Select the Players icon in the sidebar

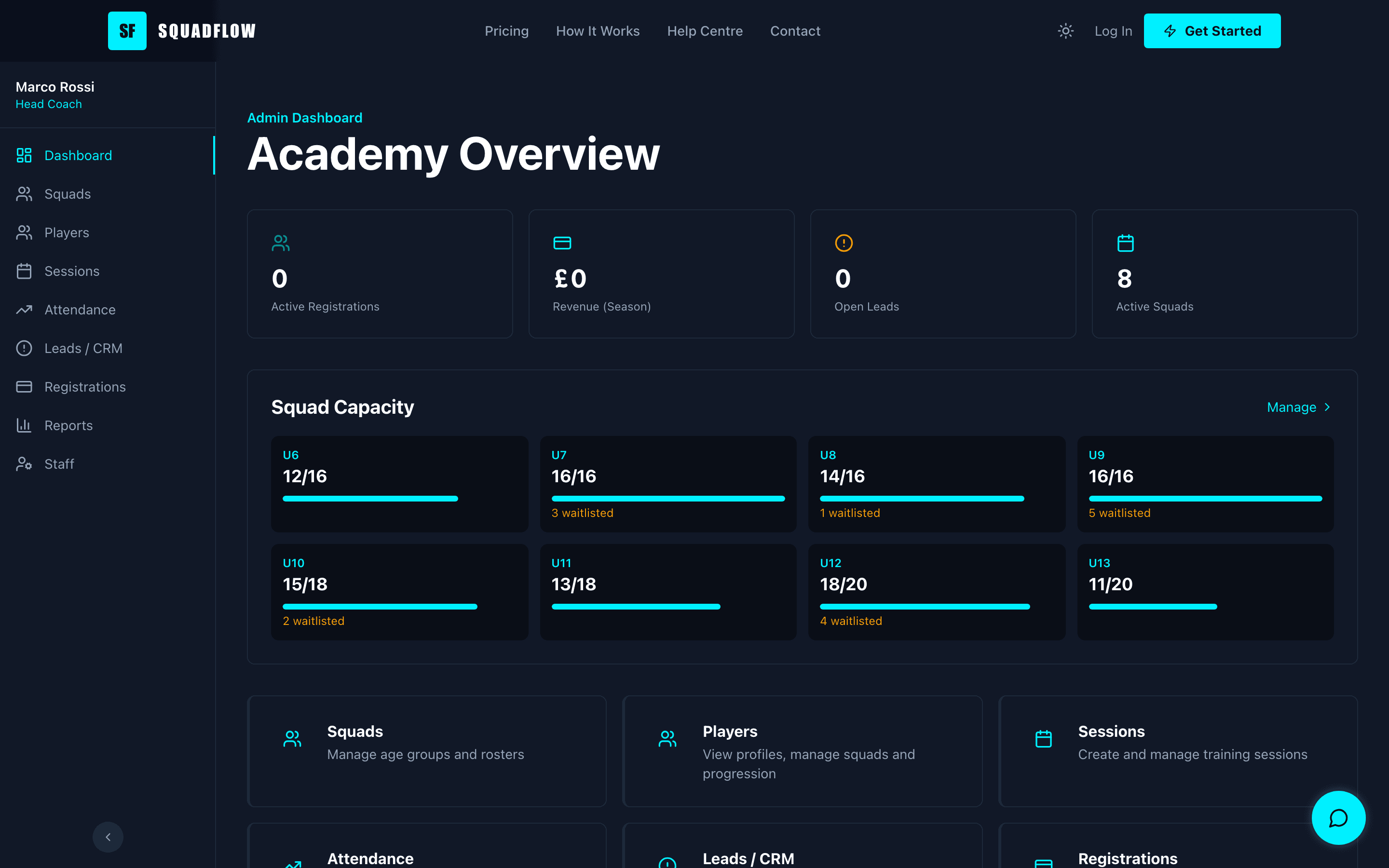click(24, 232)
